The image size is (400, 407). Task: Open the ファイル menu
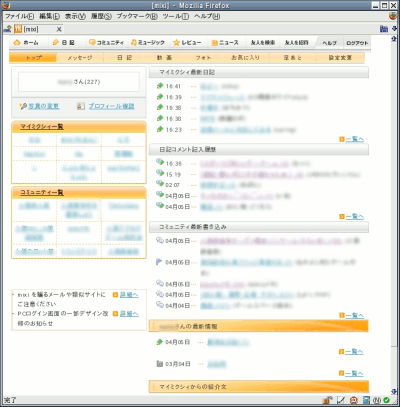[x=19, y=16]
